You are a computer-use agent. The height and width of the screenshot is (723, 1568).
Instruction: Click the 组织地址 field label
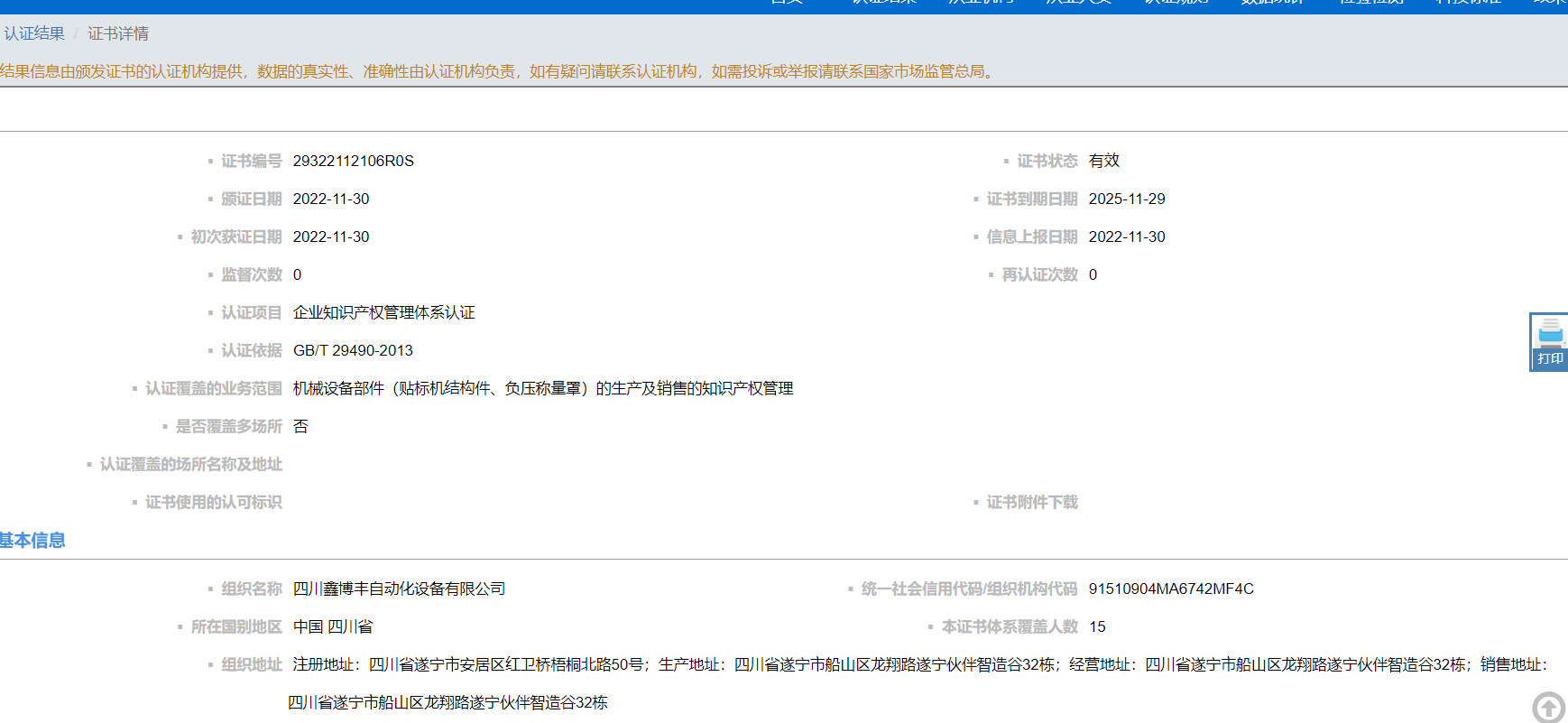(x=252, y=664)
